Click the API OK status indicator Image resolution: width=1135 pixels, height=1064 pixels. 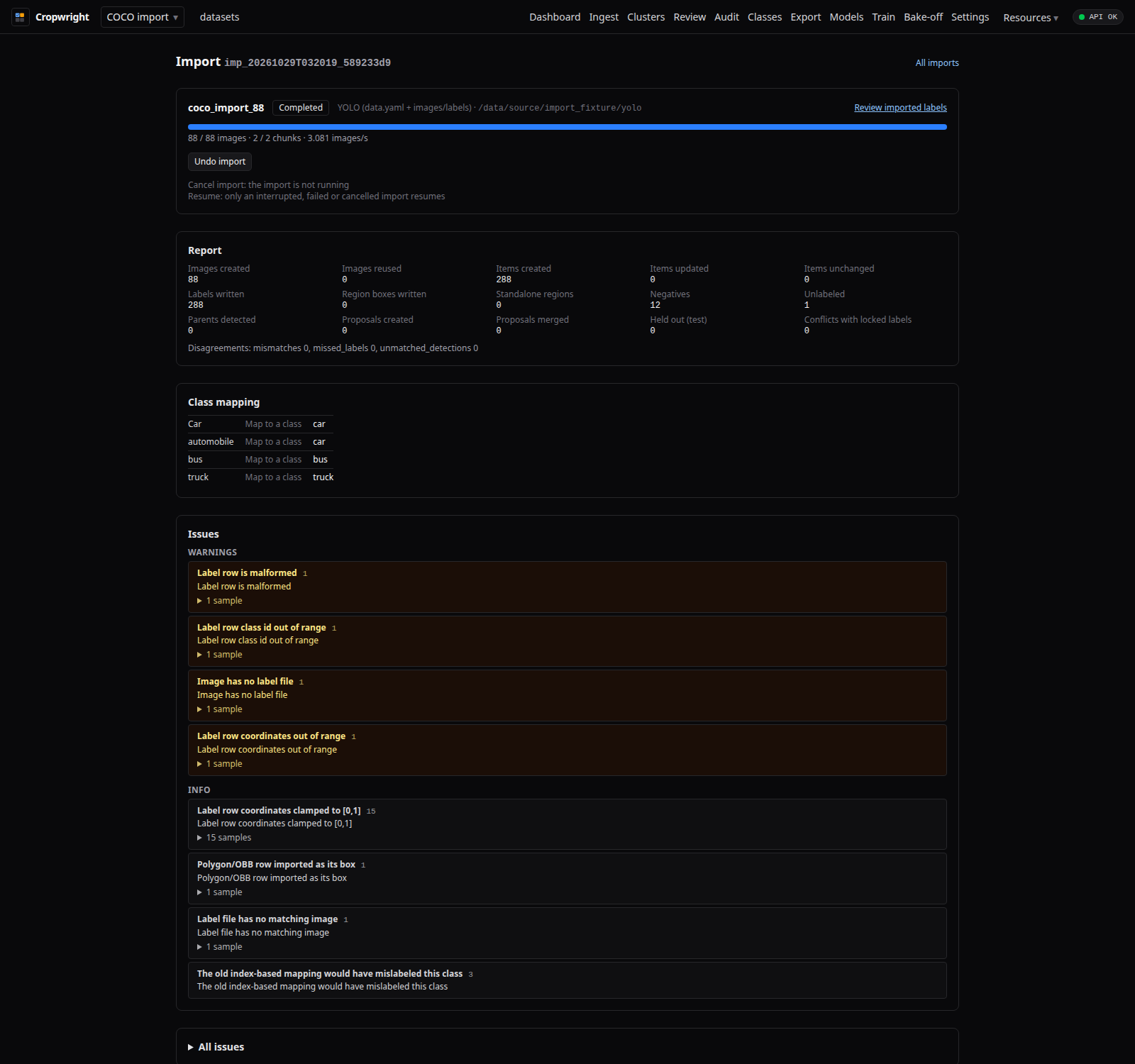[1097, 17]
